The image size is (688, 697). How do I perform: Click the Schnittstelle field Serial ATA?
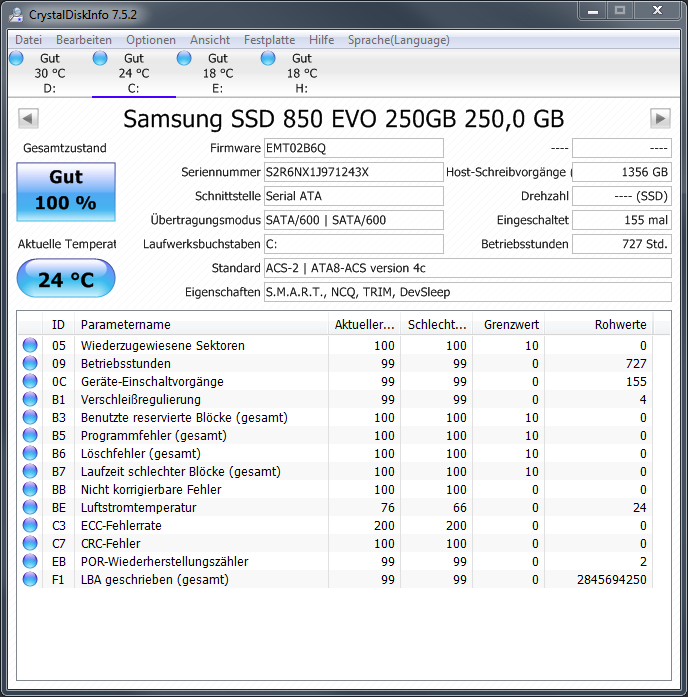click(x=354, y=196)
